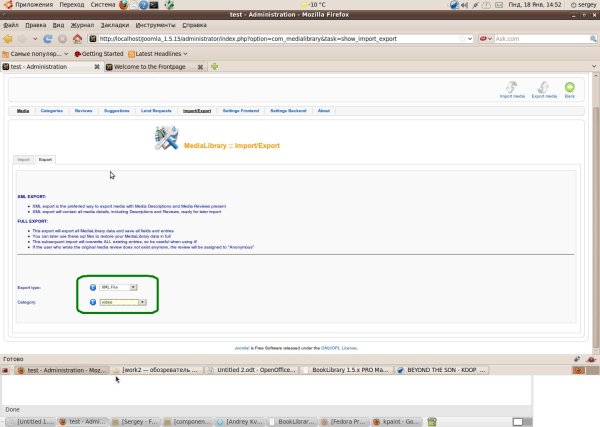Go to the browser home page icon
This screenshot has height=427, width=600.
tap(77, 39)
